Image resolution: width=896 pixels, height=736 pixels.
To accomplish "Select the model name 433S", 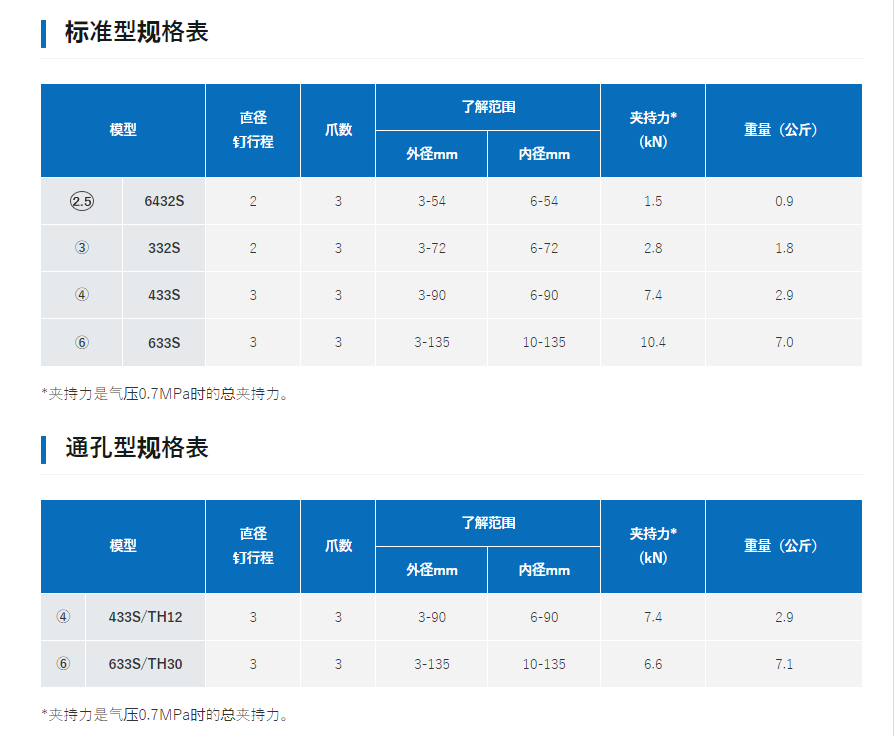I will pos(164,295).
